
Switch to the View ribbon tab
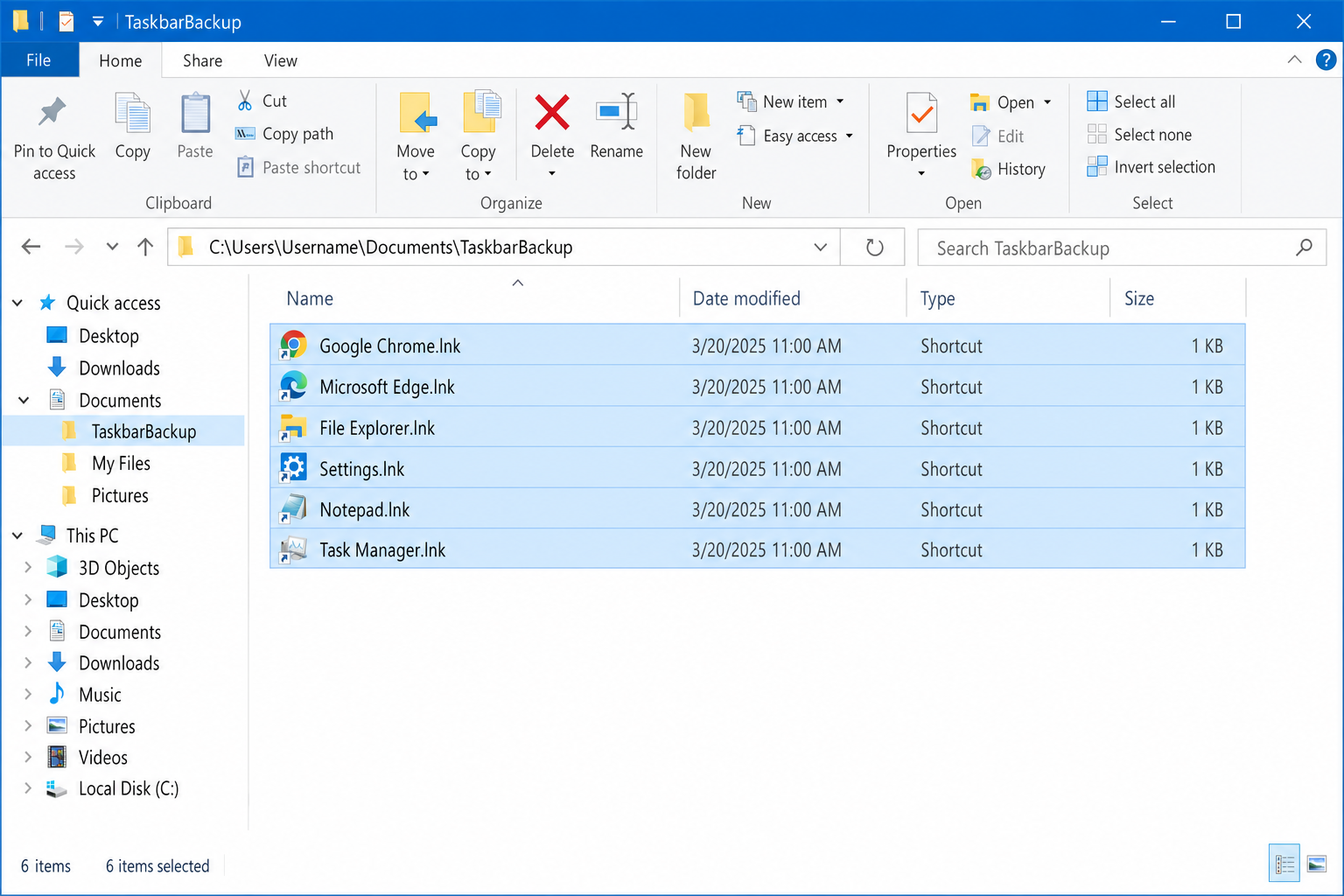281,60
